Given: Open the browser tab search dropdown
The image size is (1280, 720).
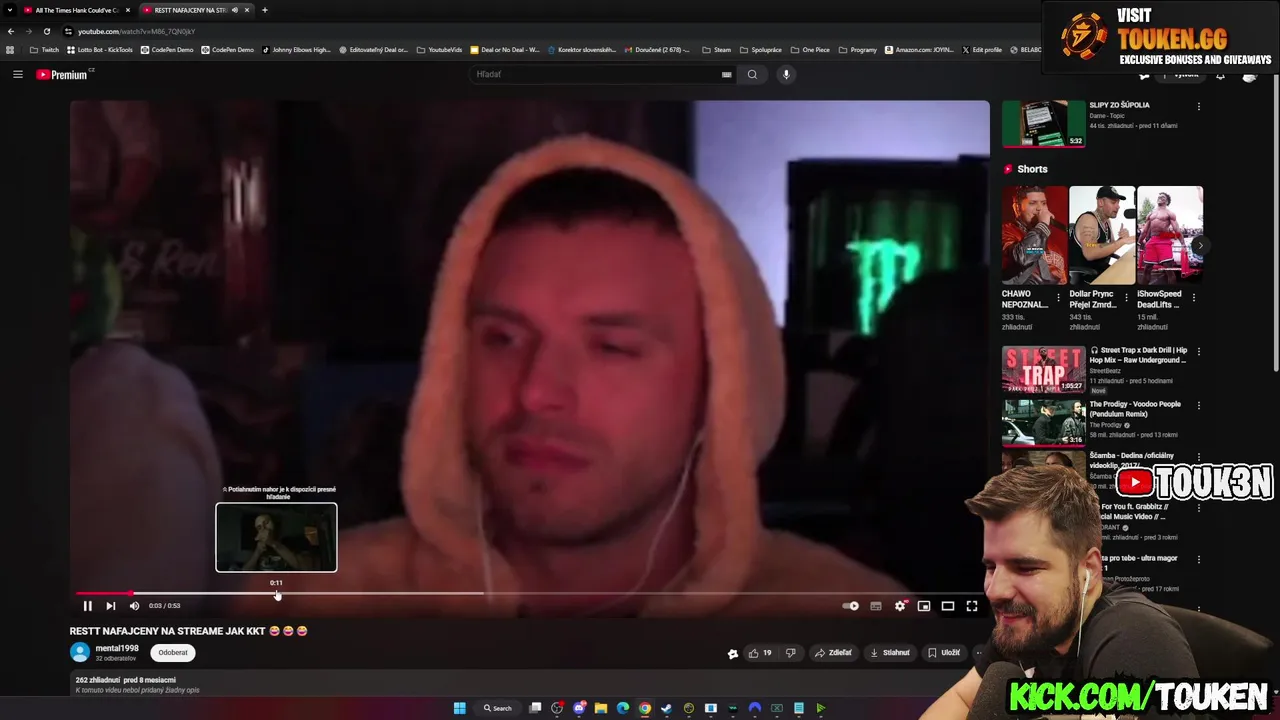Looking at the screenshot, I should pos(10,10).
